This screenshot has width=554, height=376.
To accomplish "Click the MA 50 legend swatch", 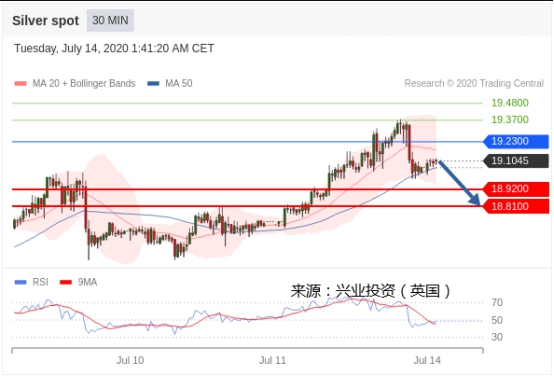I will [153, 83].
